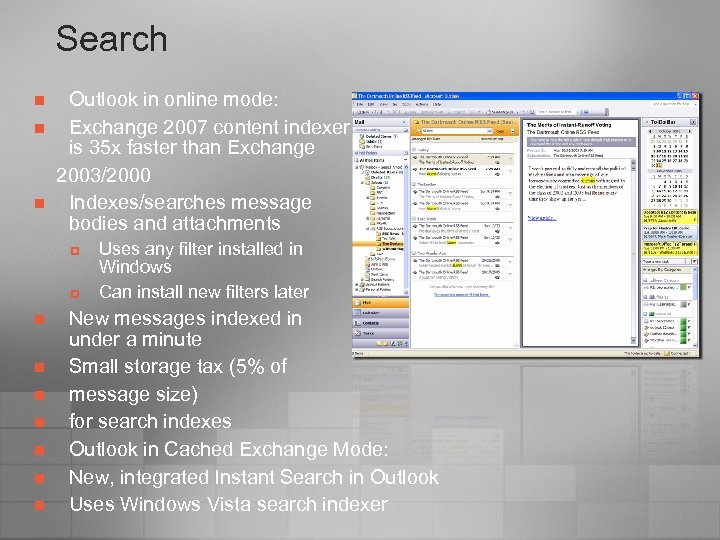
Task: Switch to Calendar in navigation pane
Action: coord(381,313)
